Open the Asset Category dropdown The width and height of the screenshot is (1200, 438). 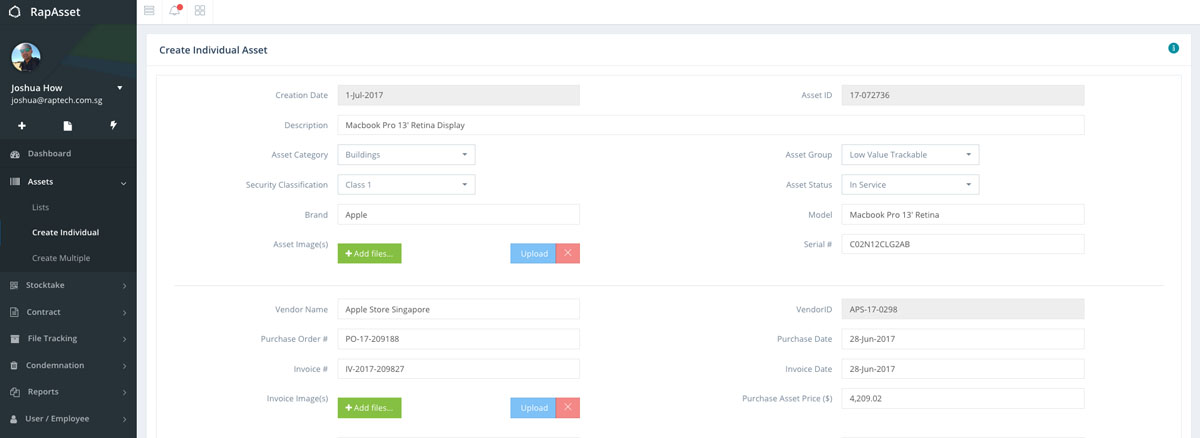click(406, 155)
